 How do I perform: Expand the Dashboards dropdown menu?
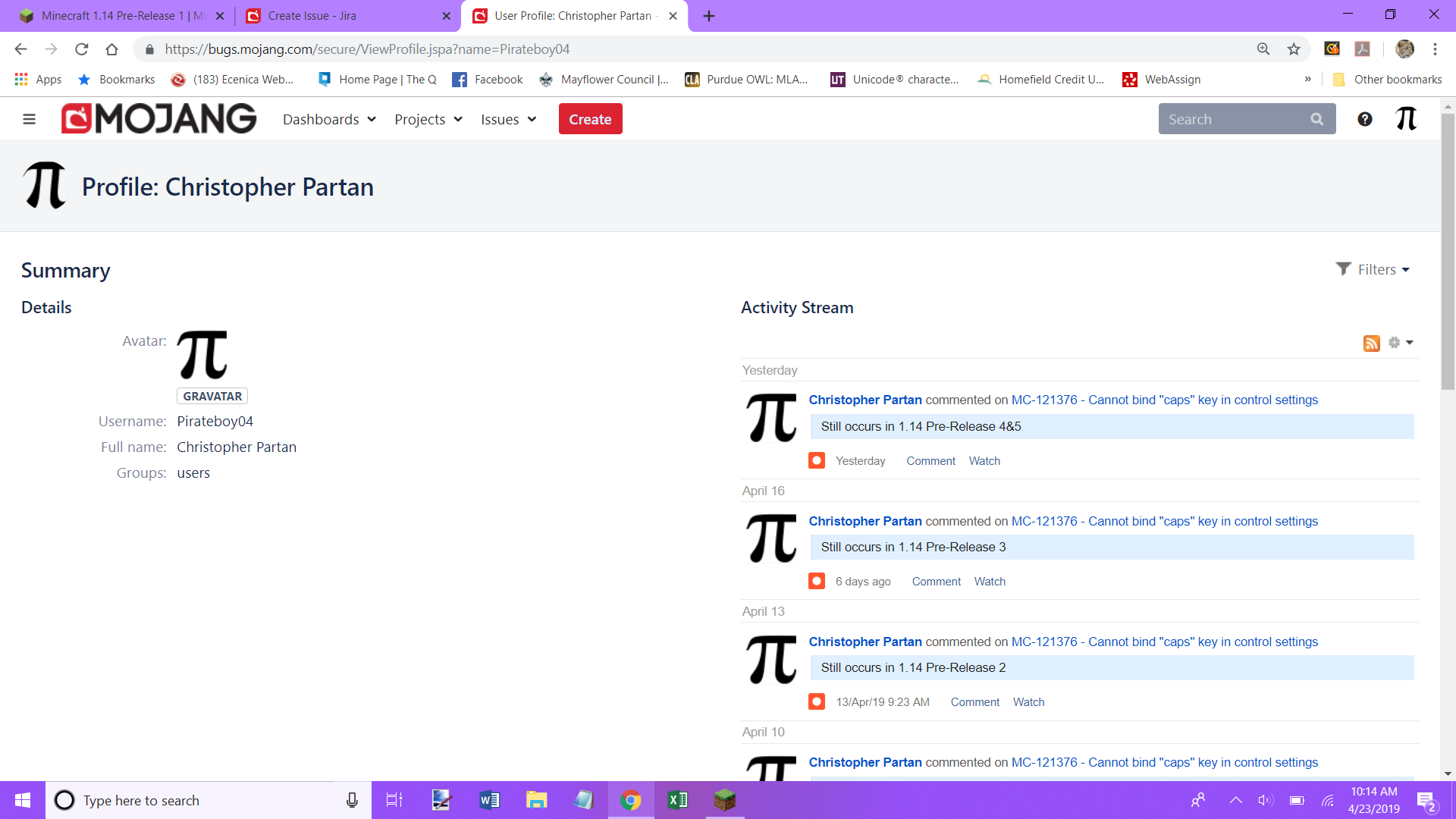(x=329, y=119)
